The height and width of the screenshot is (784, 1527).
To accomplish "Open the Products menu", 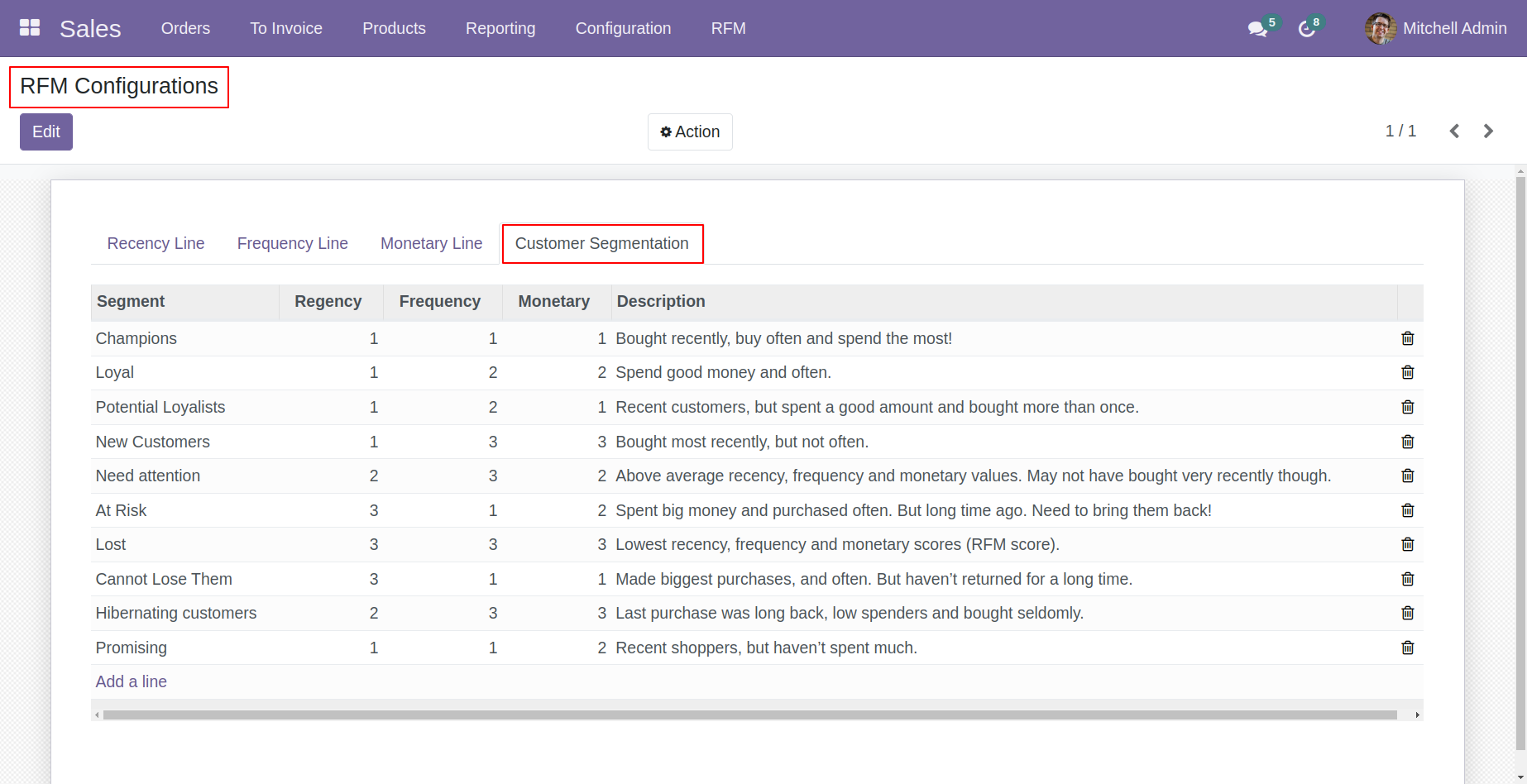I will pos(394,28).
